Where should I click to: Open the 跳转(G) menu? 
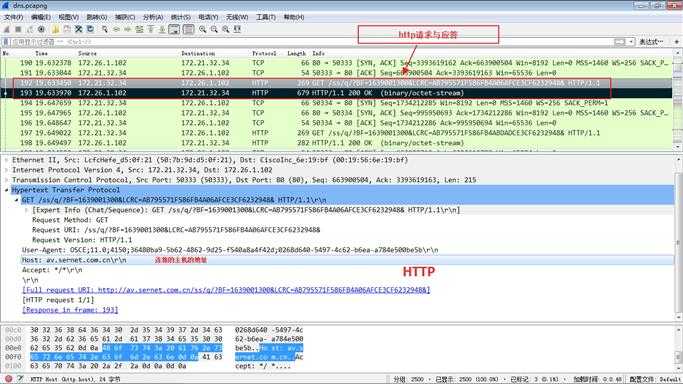pos(96,17)
